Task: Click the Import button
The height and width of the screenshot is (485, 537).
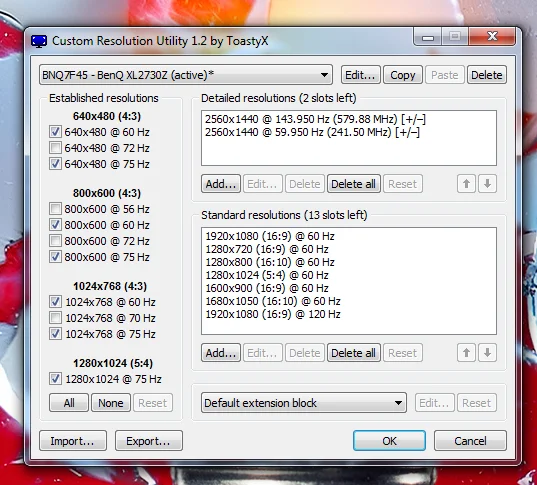Action: pyautogui.click(x=73, y=441)
